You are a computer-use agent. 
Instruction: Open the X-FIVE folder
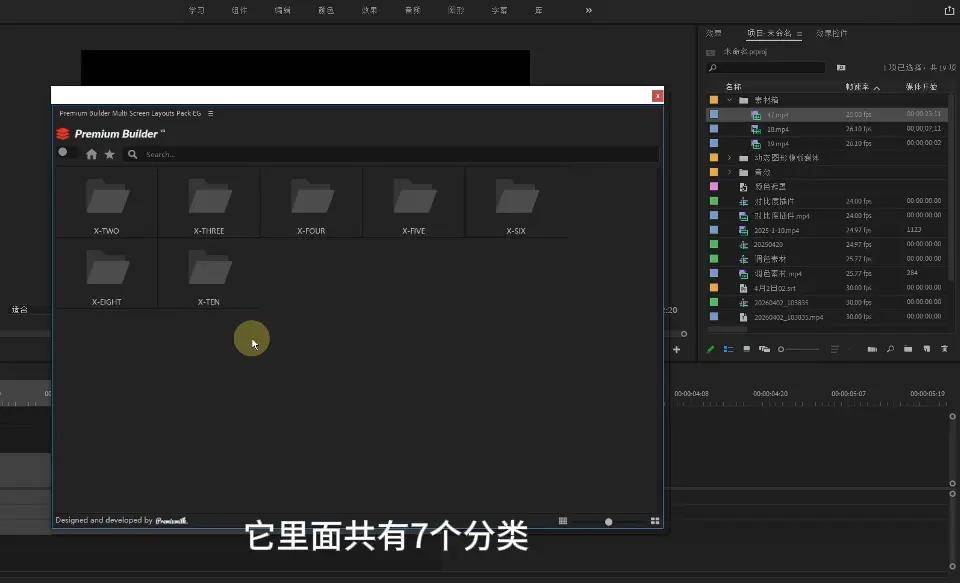414,203
